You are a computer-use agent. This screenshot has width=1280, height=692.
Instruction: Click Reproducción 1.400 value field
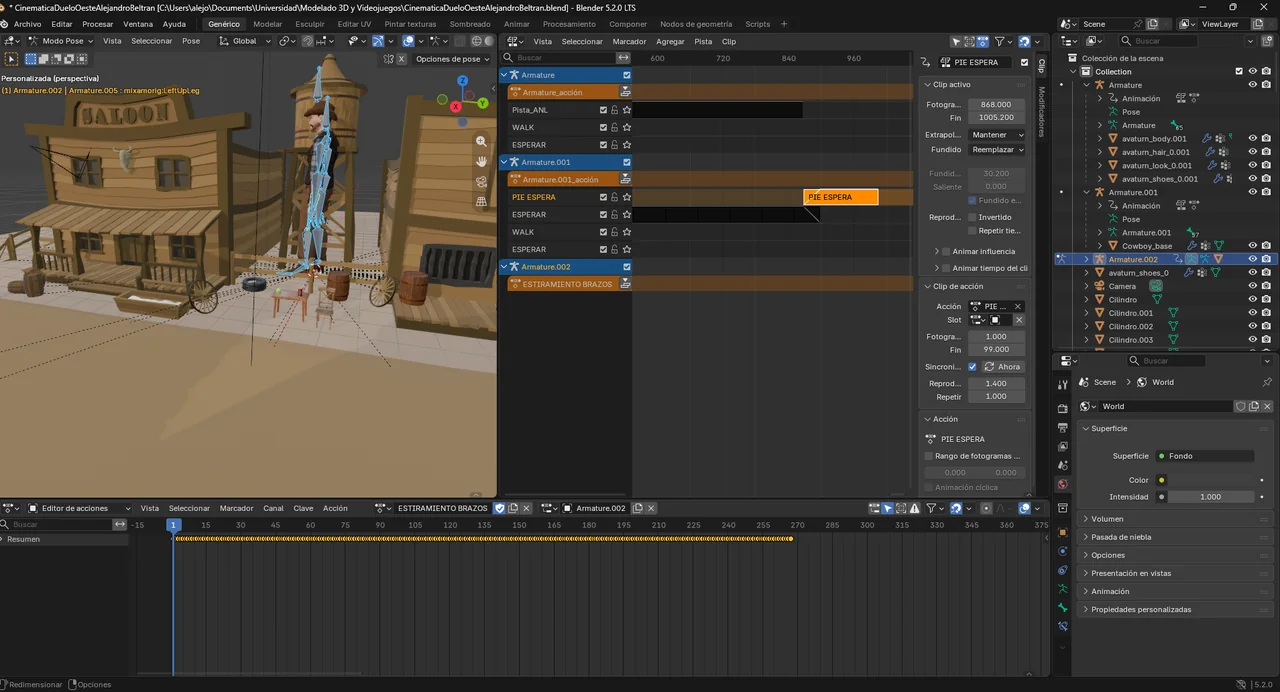996,383
